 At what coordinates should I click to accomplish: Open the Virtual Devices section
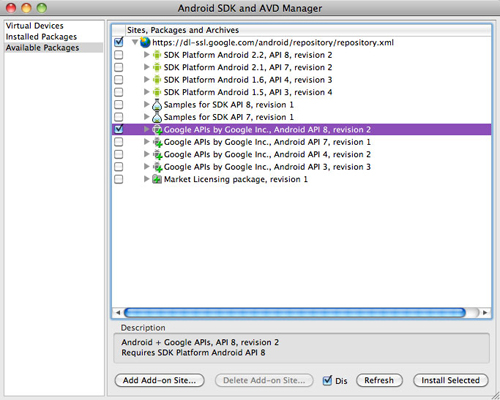(x=35, y=26)
